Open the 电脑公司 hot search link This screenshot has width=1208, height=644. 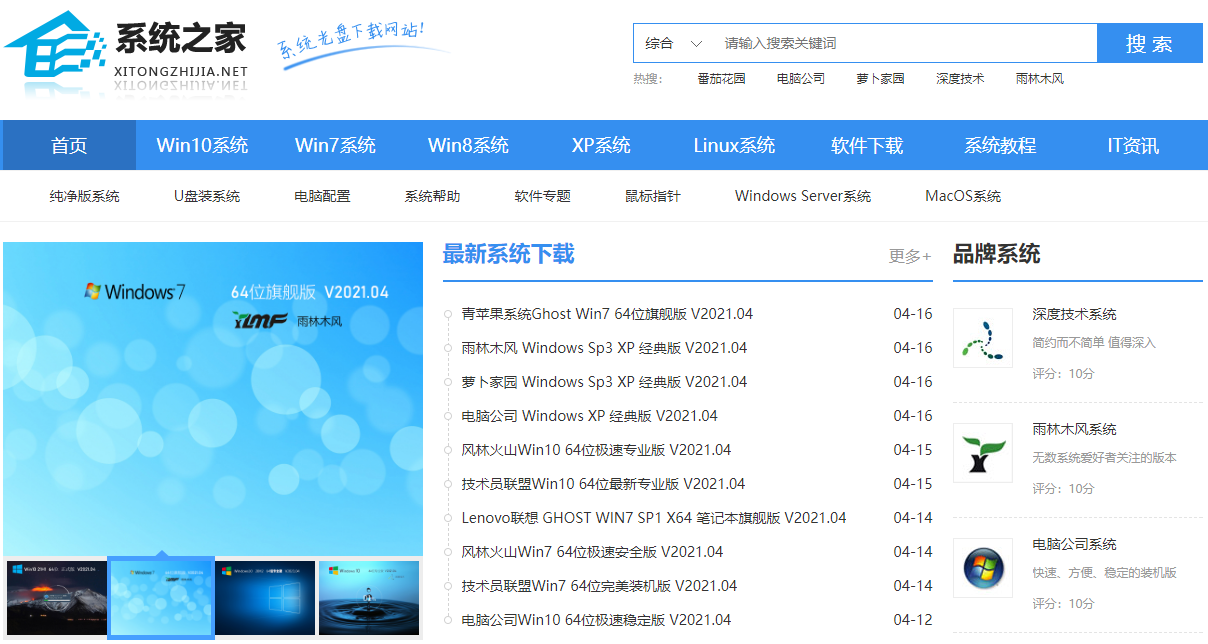pyautogui.click(x=801, y=78)
